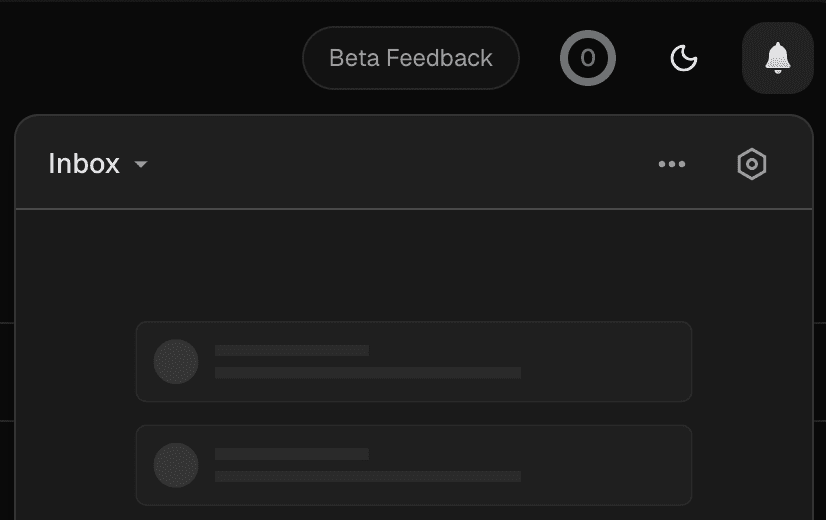Click the second notification's avatar circle
826x520 pixels.
(176, 465)
